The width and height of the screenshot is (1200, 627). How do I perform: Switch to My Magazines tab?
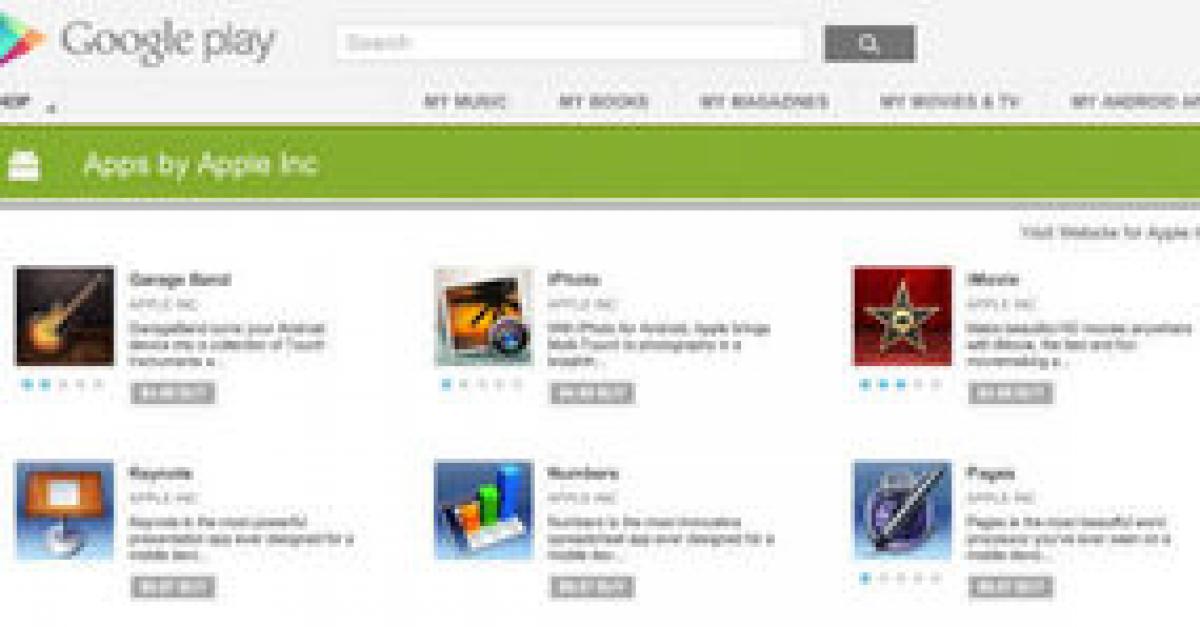(x=764, y=102)
